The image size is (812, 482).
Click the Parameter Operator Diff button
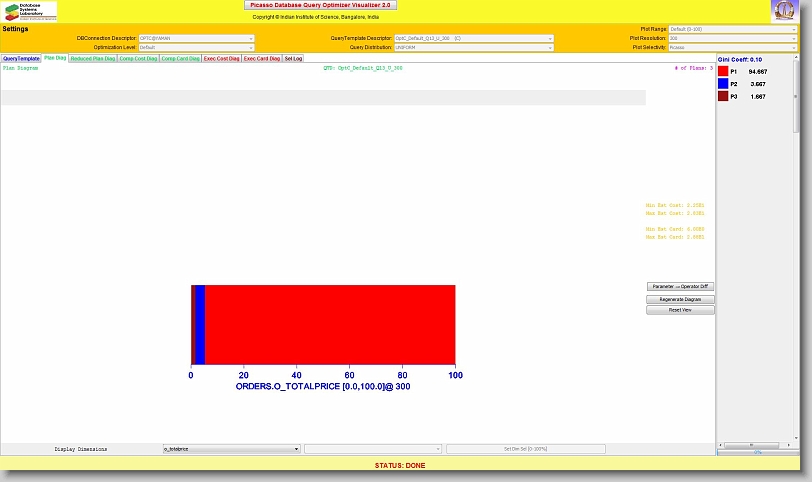[680, 287]
